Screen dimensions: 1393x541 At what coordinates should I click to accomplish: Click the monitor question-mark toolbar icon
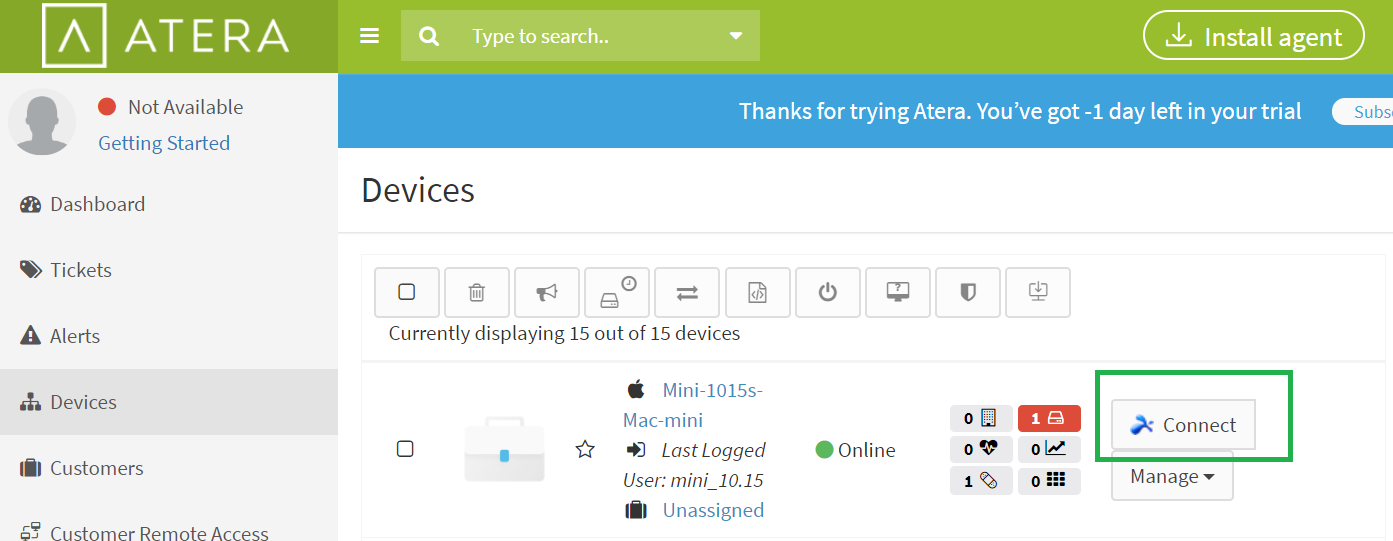tap(898, 292)
